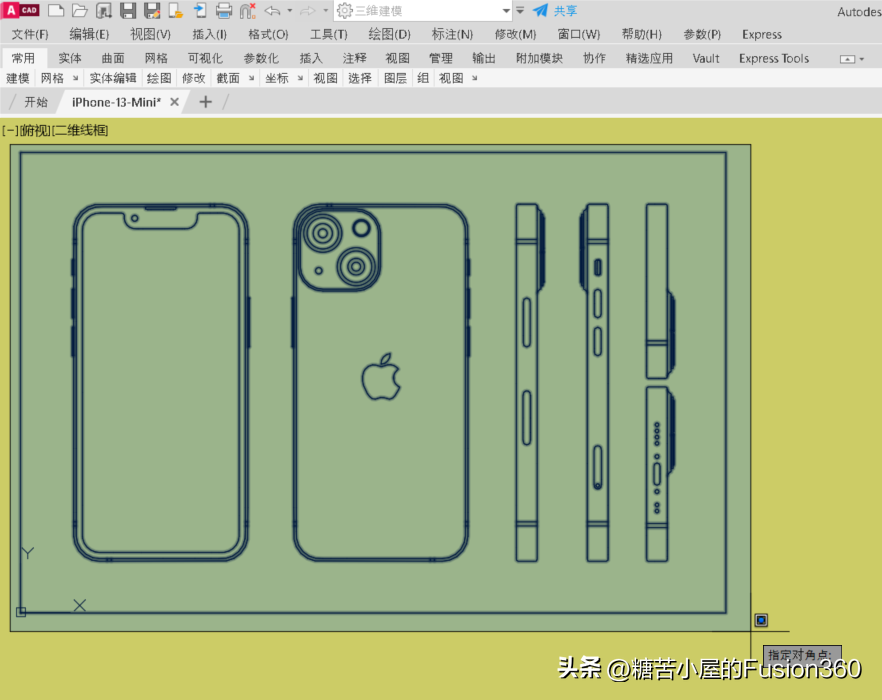Open the 工具(T) menu
This screenshot has width=882, height=700.
[x=328, y=34]
